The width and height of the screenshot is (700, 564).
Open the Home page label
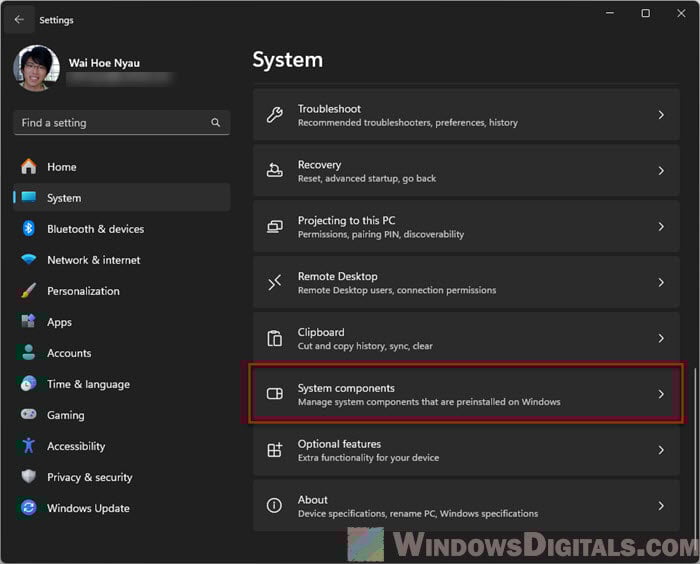[62, 167]
